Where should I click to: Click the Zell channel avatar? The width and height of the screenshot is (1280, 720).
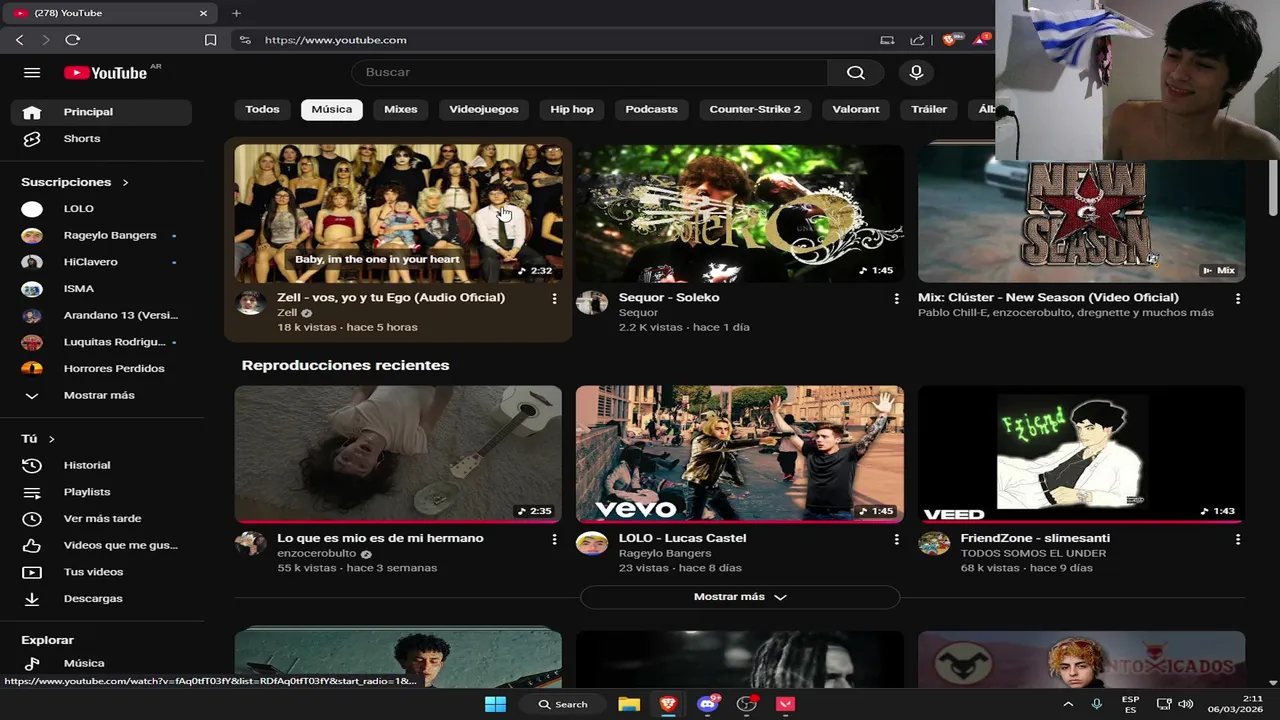250,303
